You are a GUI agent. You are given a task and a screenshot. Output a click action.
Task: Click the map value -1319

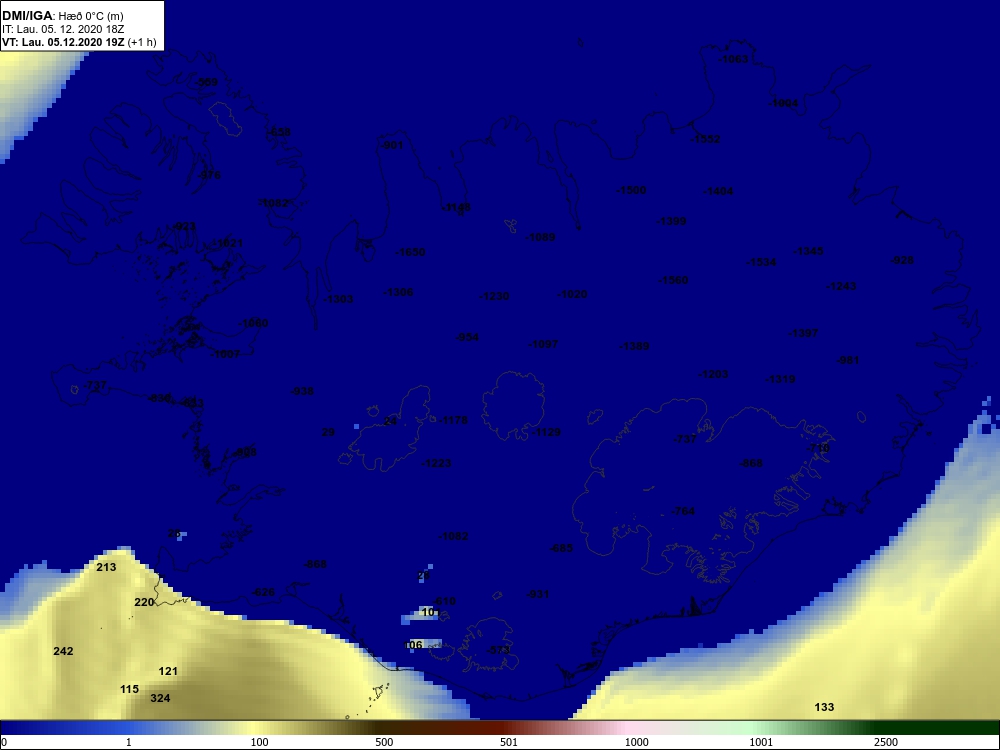point(781,379)
